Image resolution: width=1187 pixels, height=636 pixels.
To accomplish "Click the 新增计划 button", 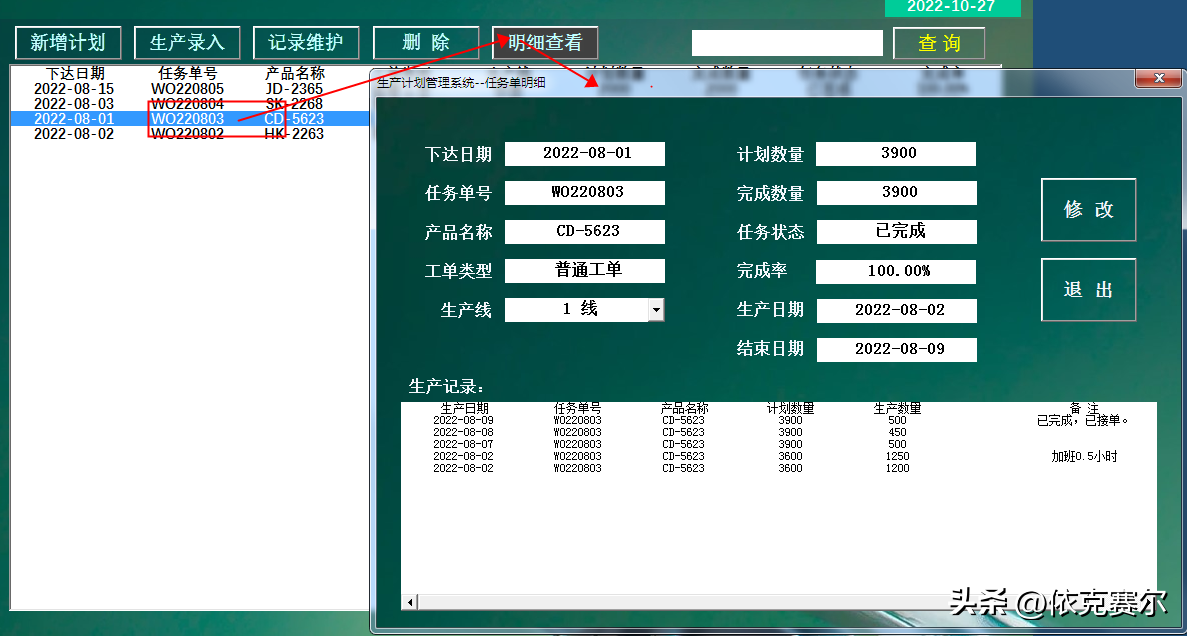I will coord(68,42).
